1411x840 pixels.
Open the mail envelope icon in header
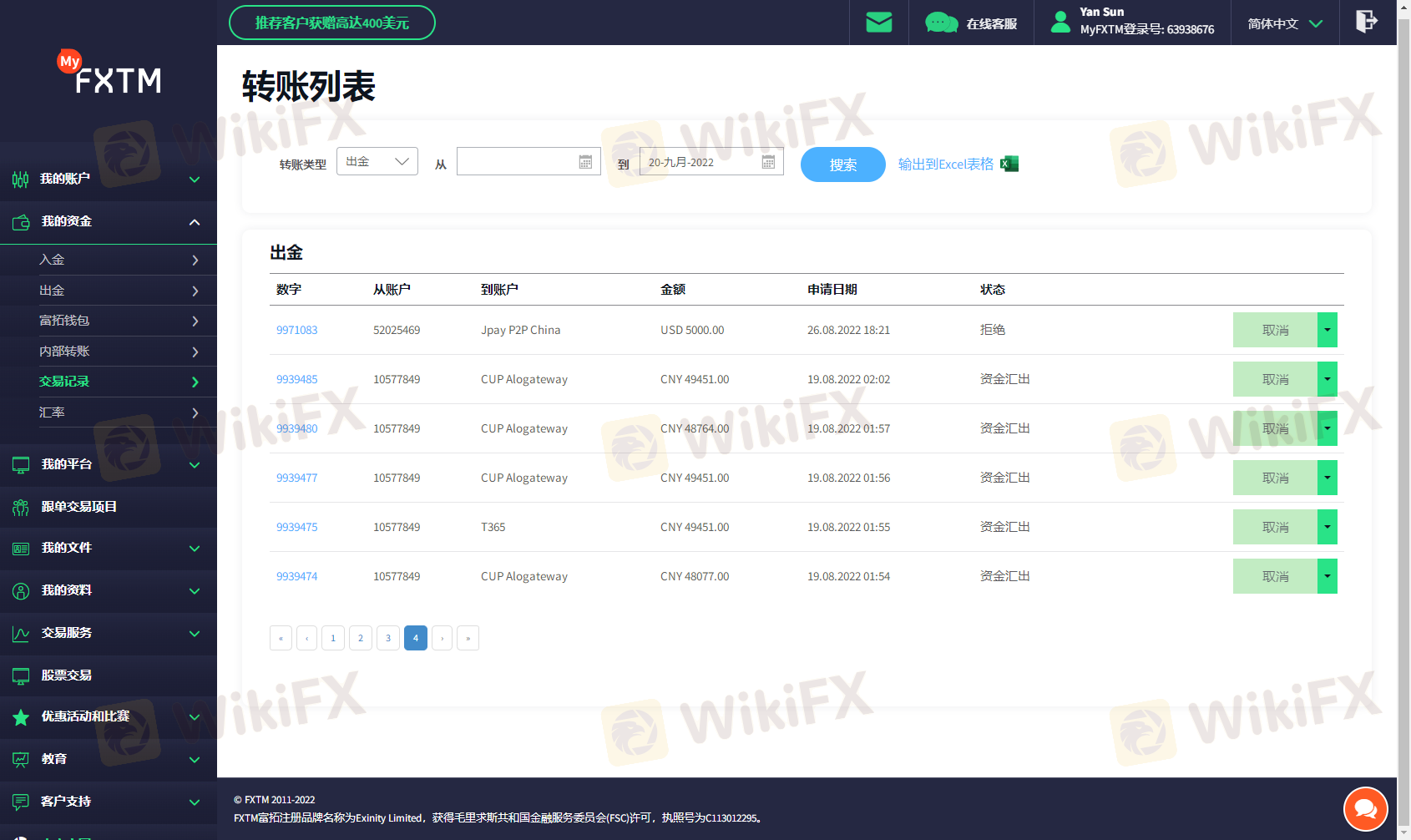[x=878, y=23]
